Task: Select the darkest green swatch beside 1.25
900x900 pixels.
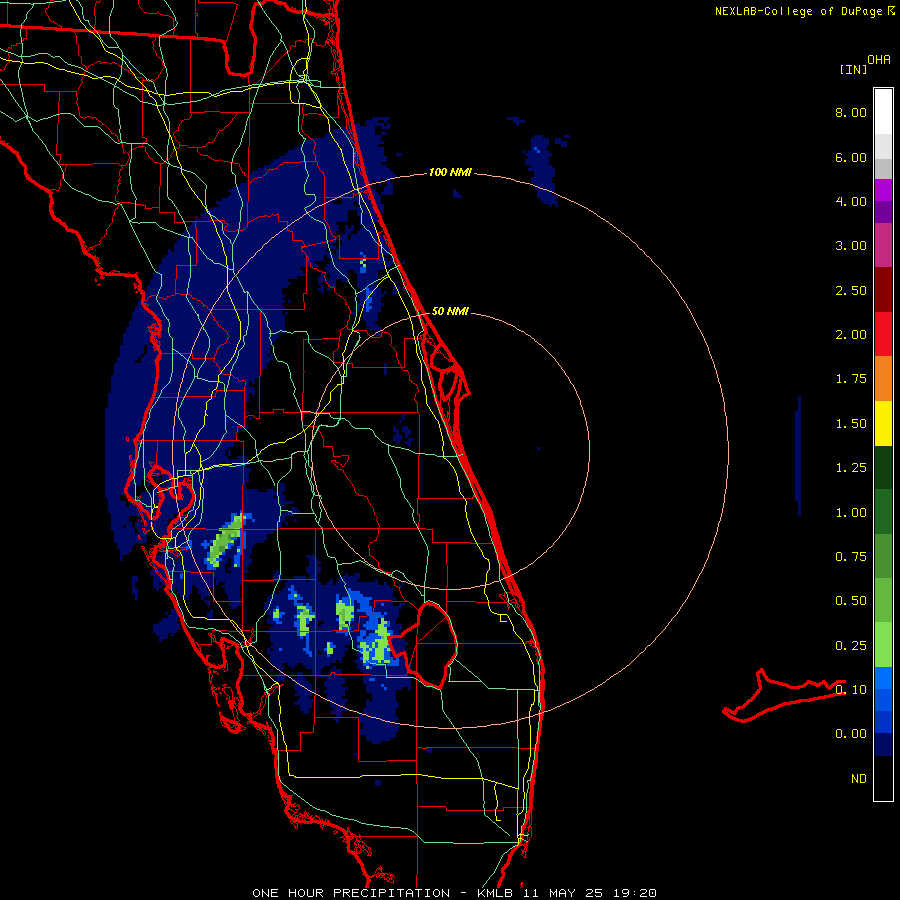Action: pos(883,467)
